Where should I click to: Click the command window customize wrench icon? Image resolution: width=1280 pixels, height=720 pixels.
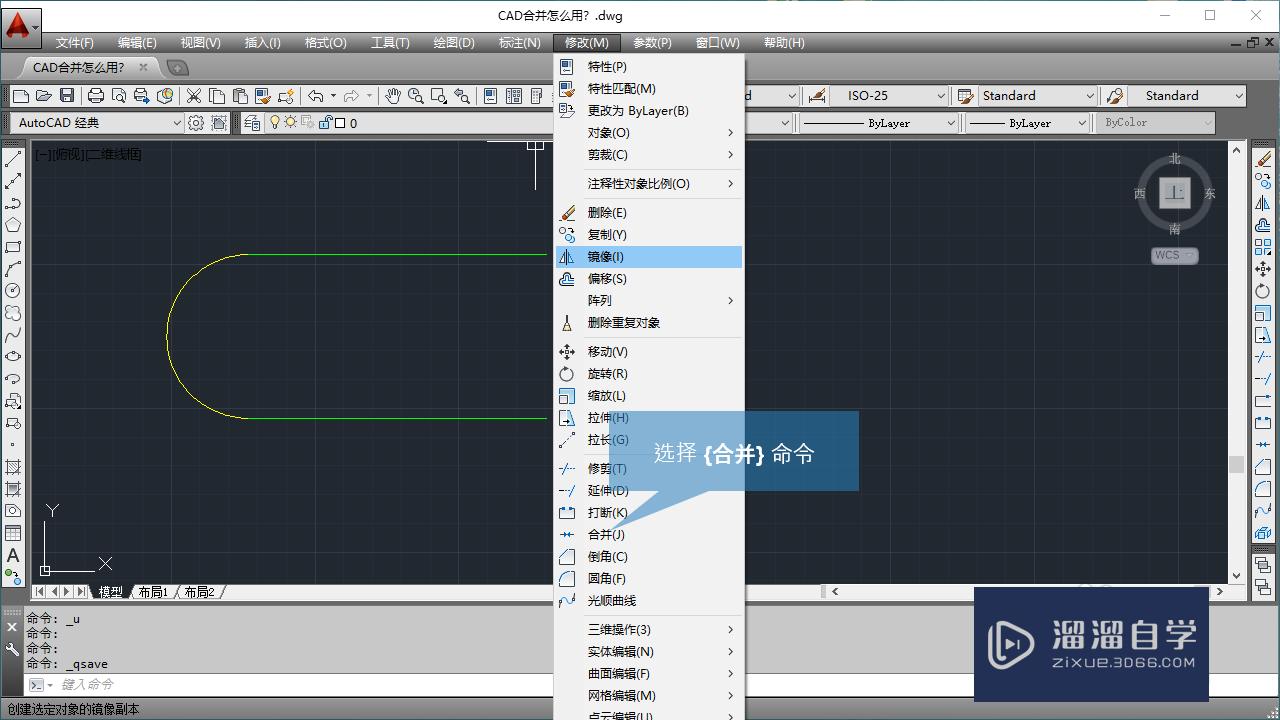(12, 649)
